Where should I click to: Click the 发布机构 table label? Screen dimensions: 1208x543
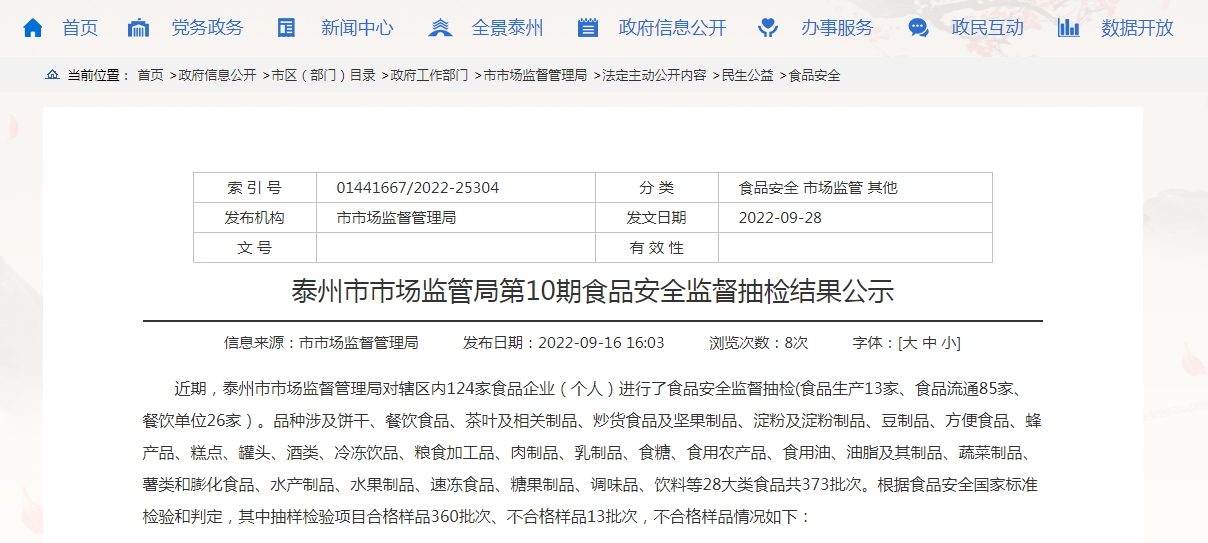[x=255, y=218]
